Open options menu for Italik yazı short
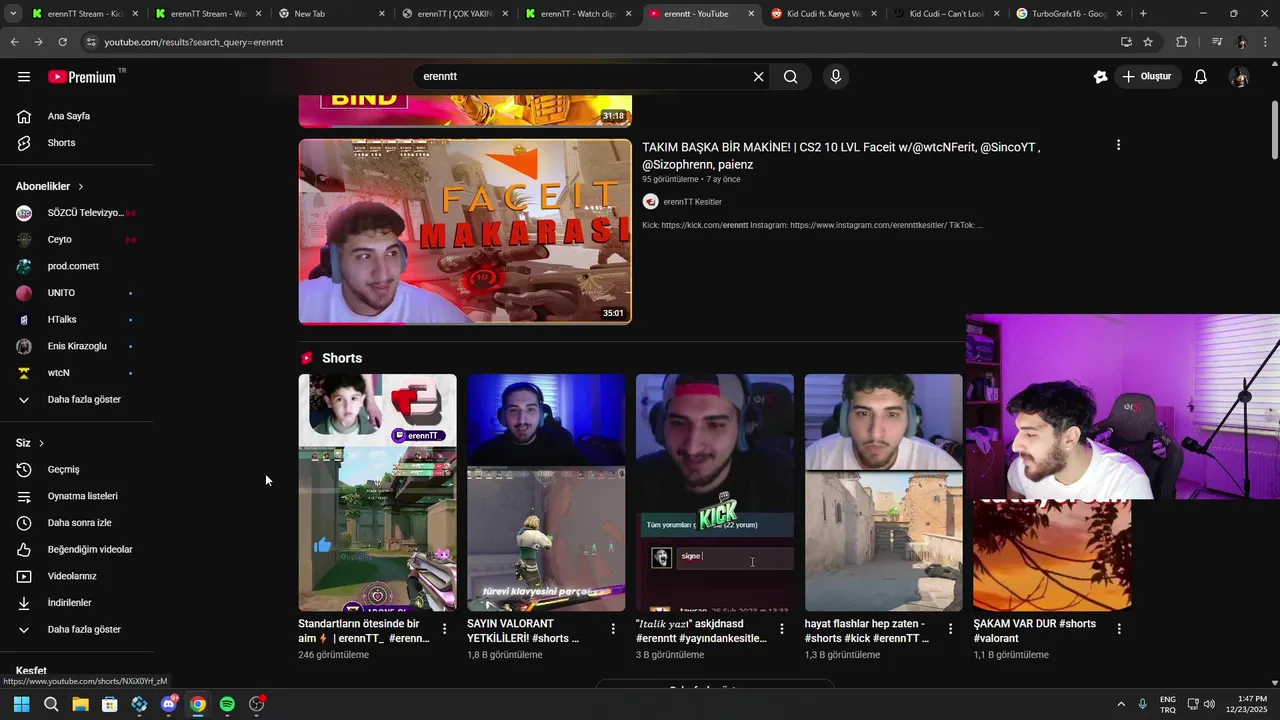The image size is (1280, 720). (x=782, y=629)
